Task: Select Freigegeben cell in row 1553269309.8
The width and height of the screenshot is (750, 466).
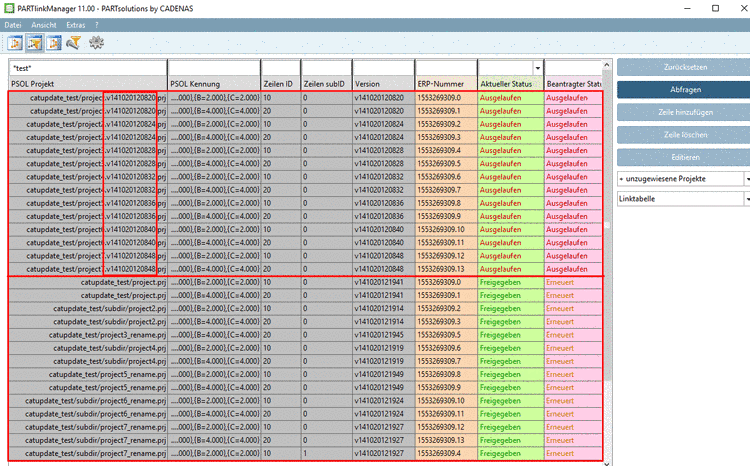Action: [511, 374]
